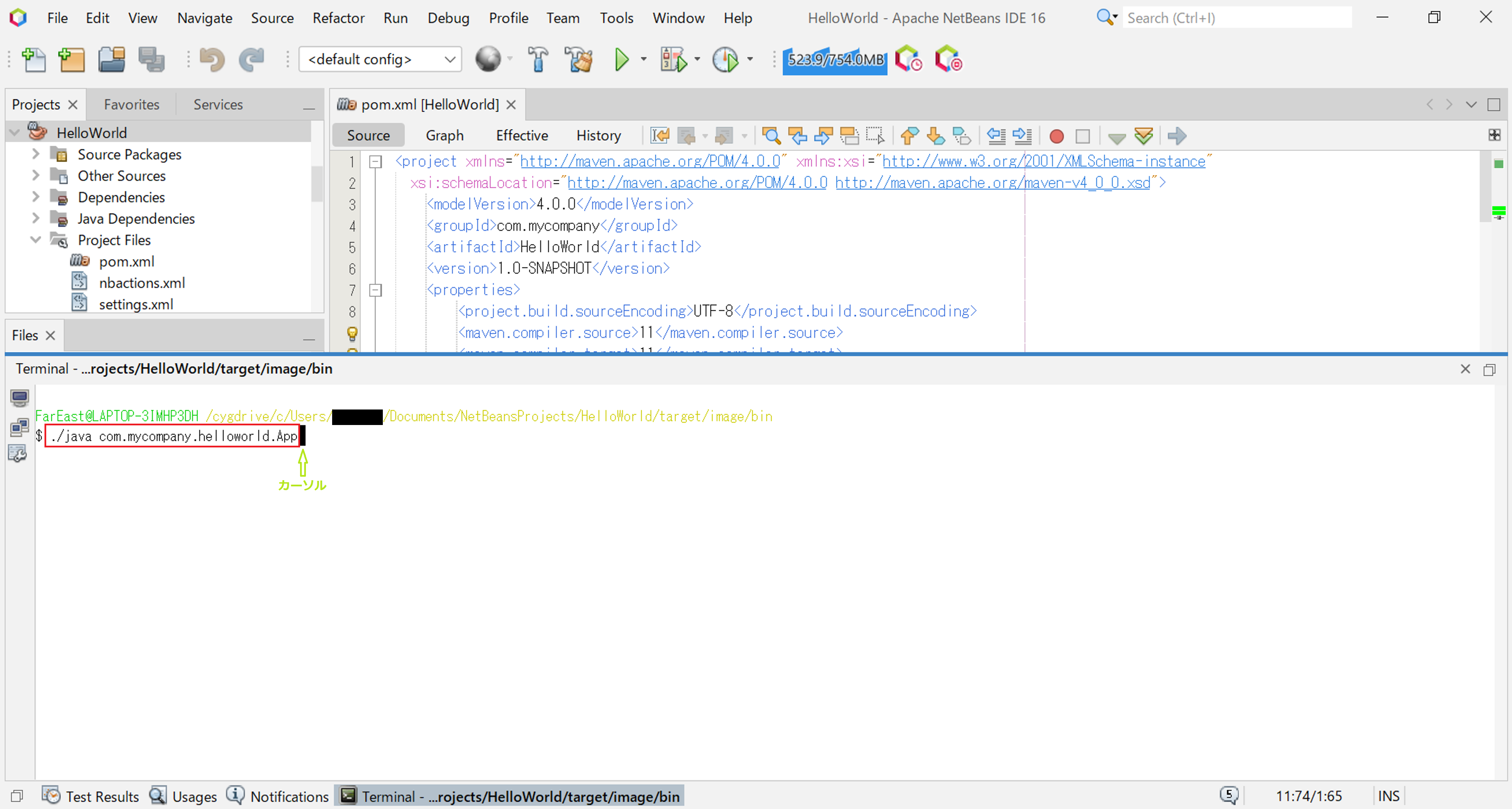This screenshot has width=1512, height=809.
Task: Toggle the editor's Highlight Search icon
Action: [x=849, y=136]
